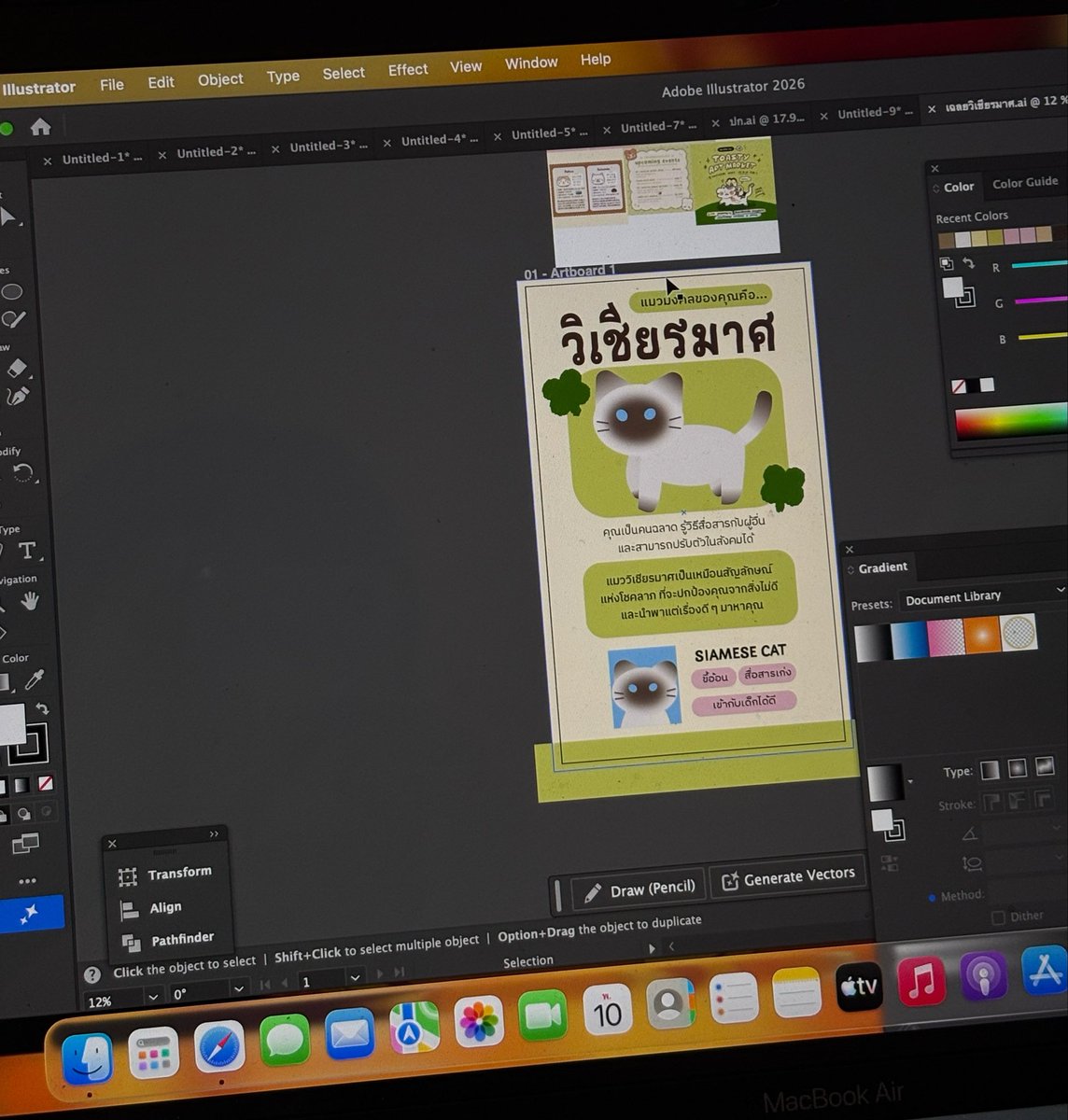Switch to the Untitled-3 document tab
1068x1120 pixels.
tap(328, 147)
